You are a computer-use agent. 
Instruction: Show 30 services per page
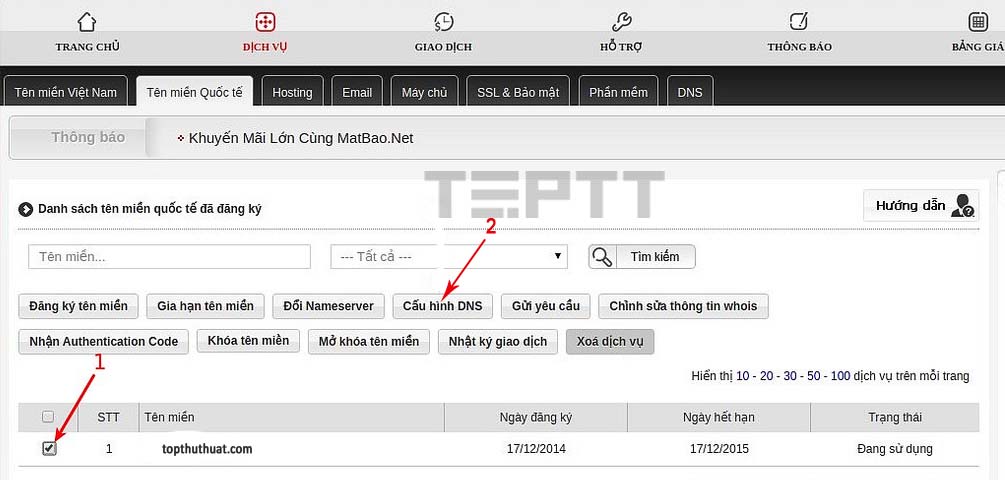pyautogui.click(x=790, y=376)
